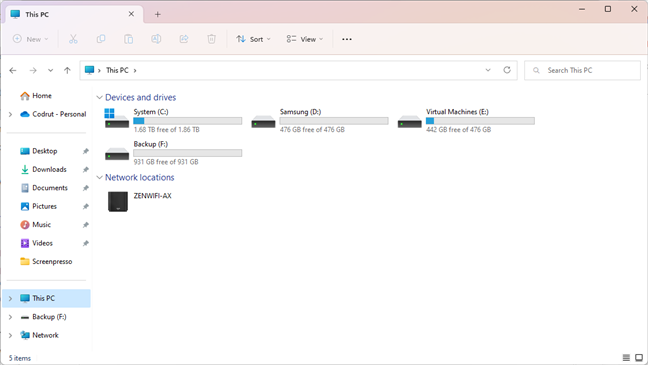Switch to details view icon in status bar
This screenshot has width=648, height=365.
coord(626,358)
